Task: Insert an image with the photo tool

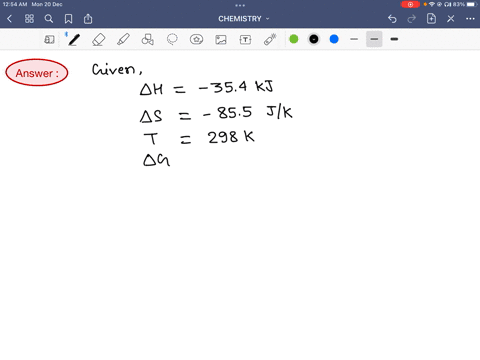Action: click(x=221, y=40)
